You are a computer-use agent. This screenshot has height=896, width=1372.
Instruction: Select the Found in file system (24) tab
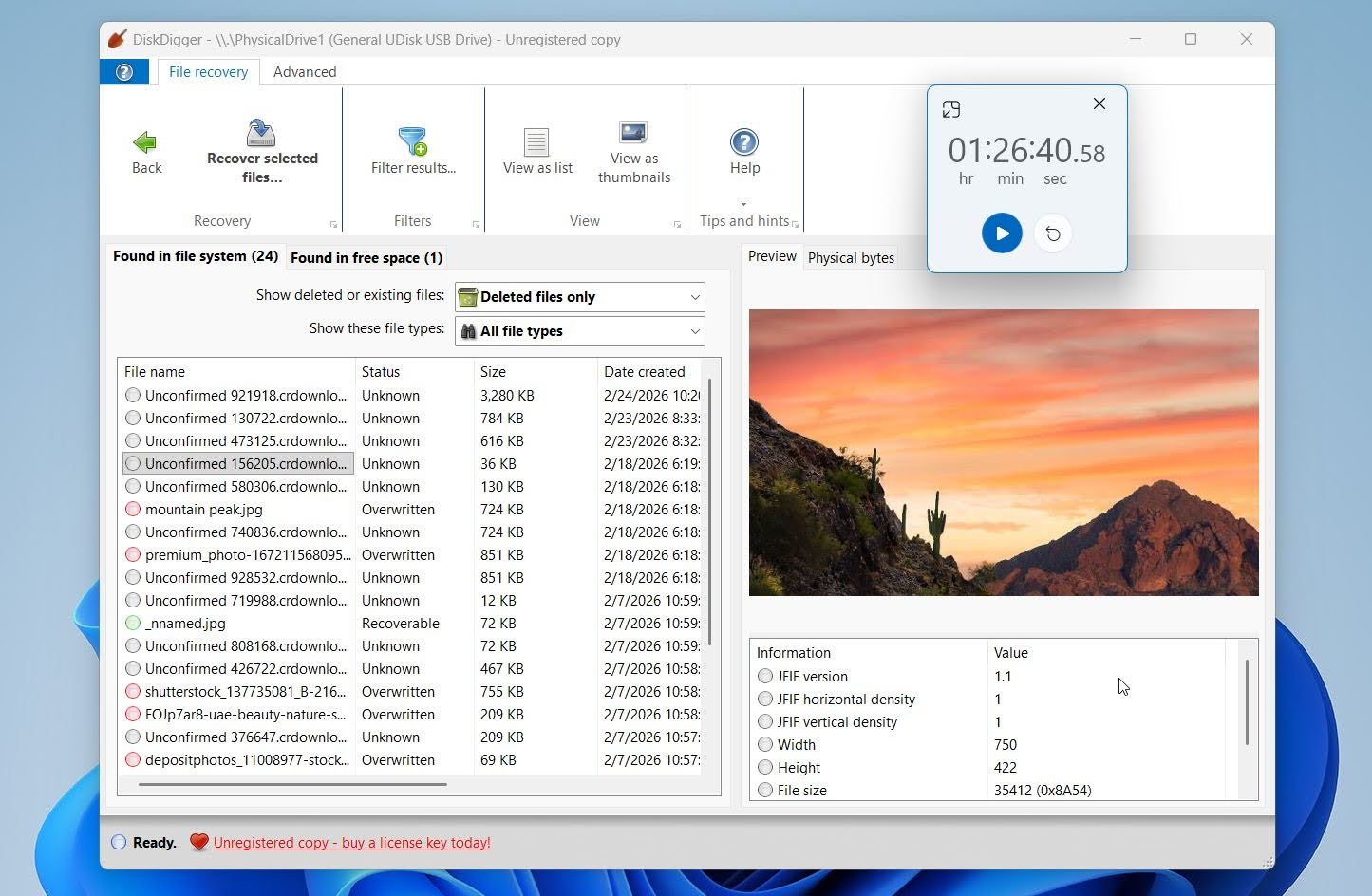(196, 256)
